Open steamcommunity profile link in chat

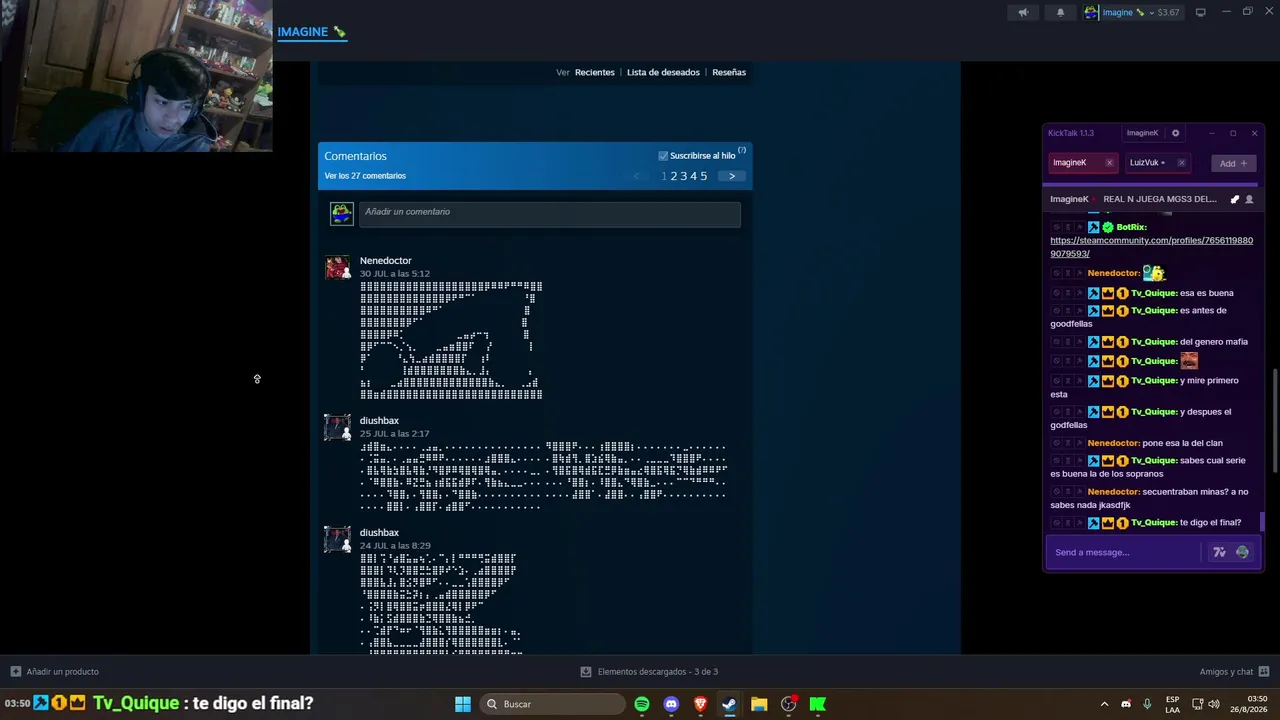tap(1151, 247)
